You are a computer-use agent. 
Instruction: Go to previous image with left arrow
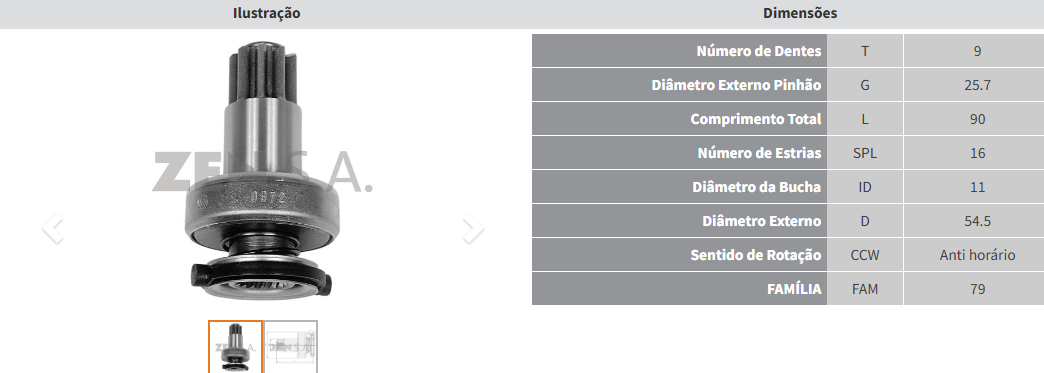tap(53, 228)
